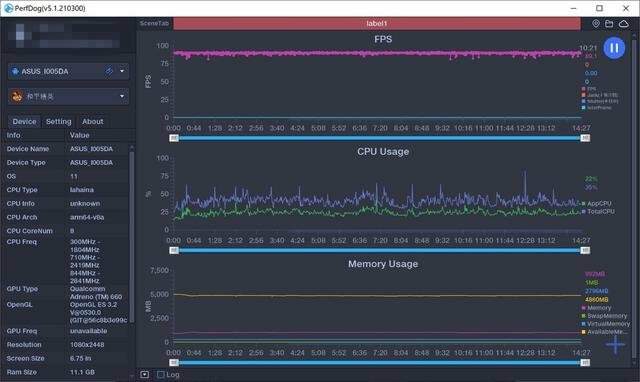Switch to the Device tab

tap(24, 121)
